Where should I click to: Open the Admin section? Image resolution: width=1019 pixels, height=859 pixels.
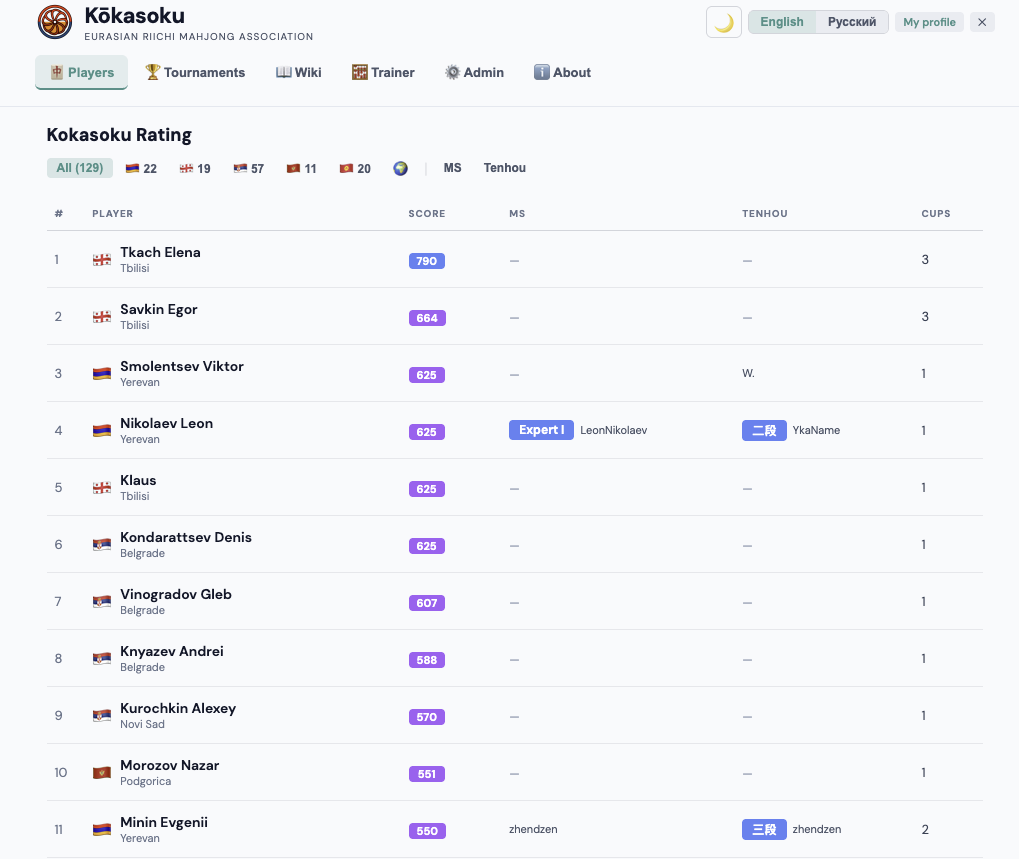pyautogui.click(x=474, y=73)
